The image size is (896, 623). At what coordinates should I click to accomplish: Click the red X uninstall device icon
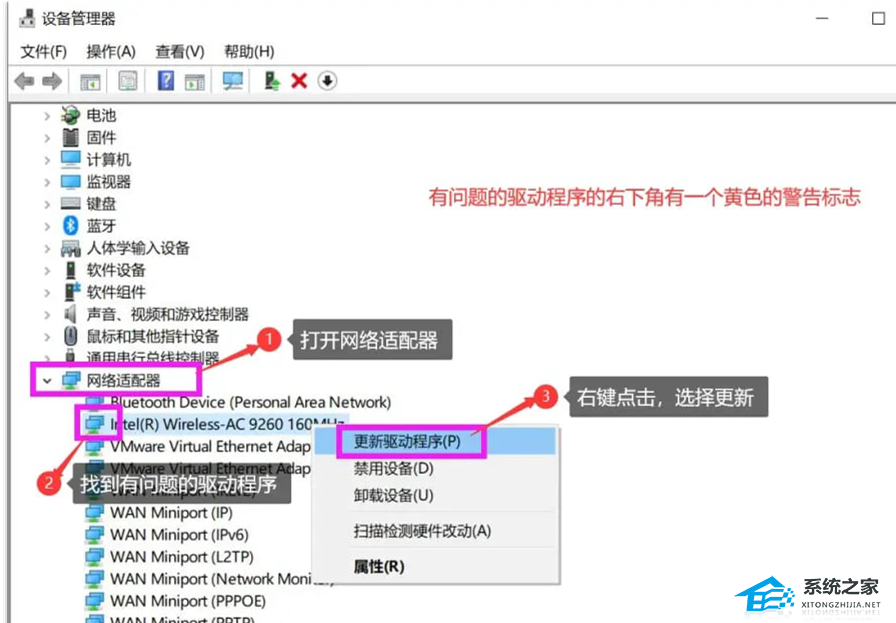pyautogui.click(x=298, y=81)
